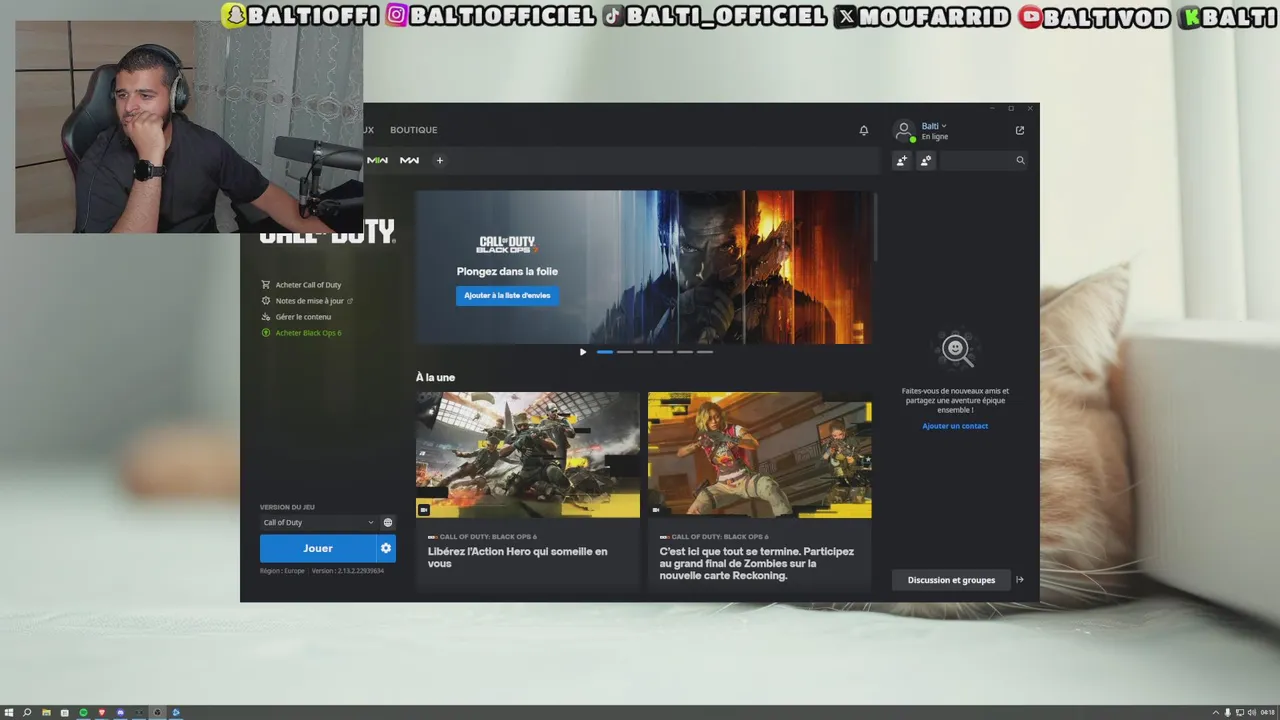
Task: Open game options gear next to Jouer
Action: [386, 548]
